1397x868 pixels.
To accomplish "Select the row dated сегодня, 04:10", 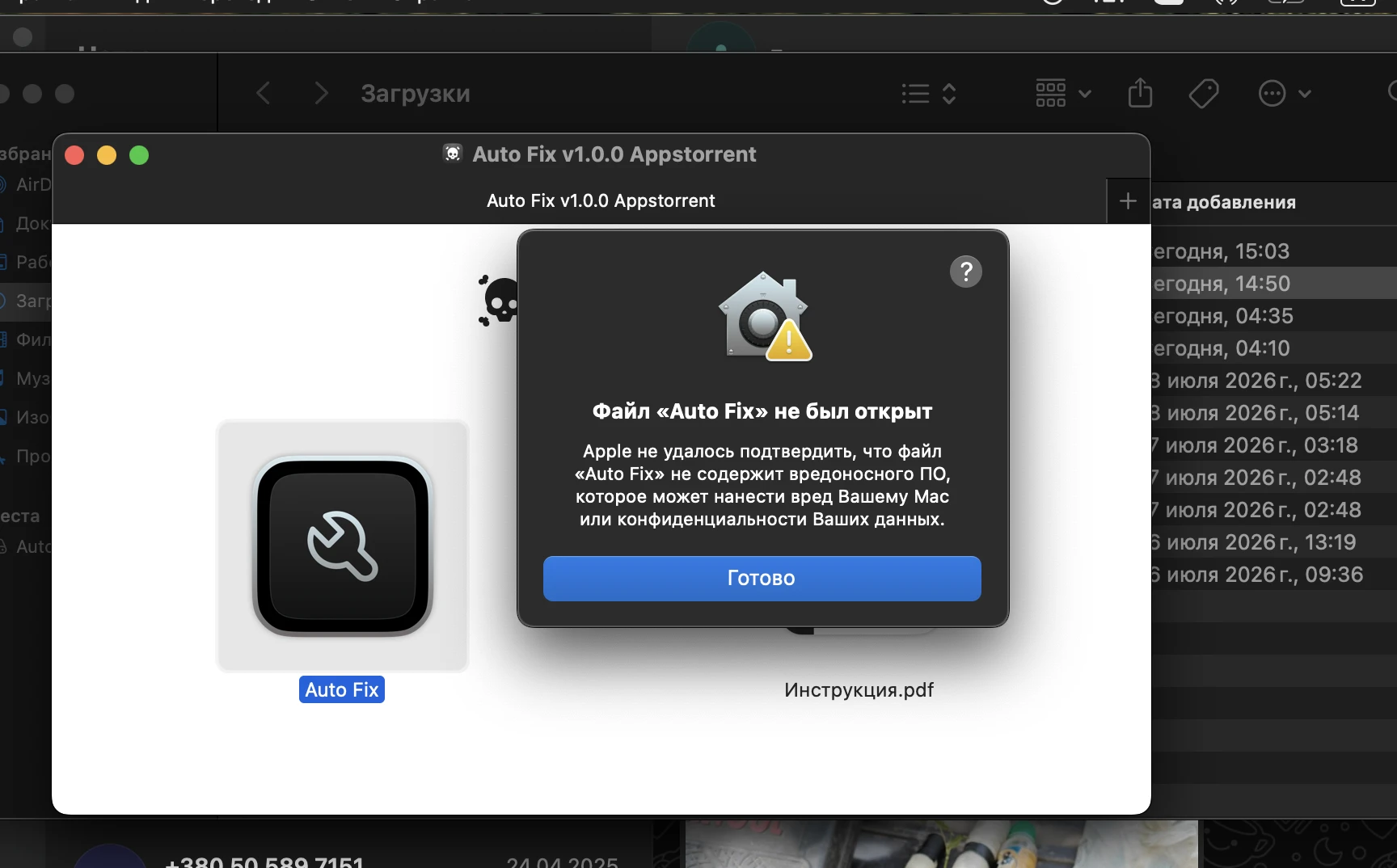I will pos(1274,348).
